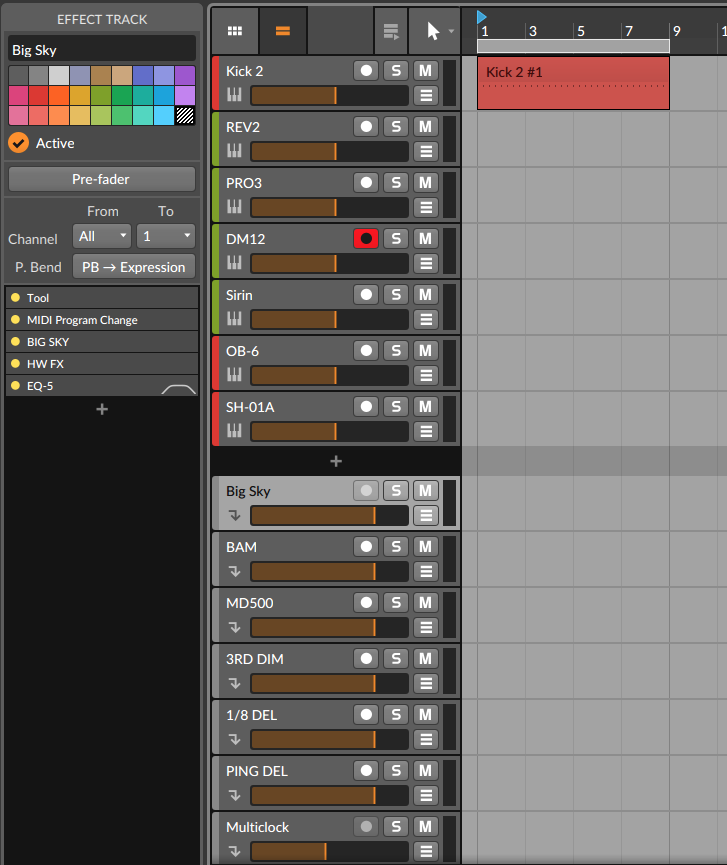The width and height of the screenshot is (727, 865).
Task: Disarm record on the DM12 track
Action: pos(366,238)
